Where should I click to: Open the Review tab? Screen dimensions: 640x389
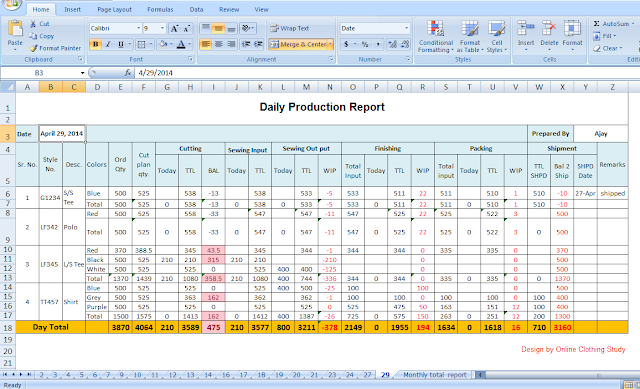click(x=229, y=9)
